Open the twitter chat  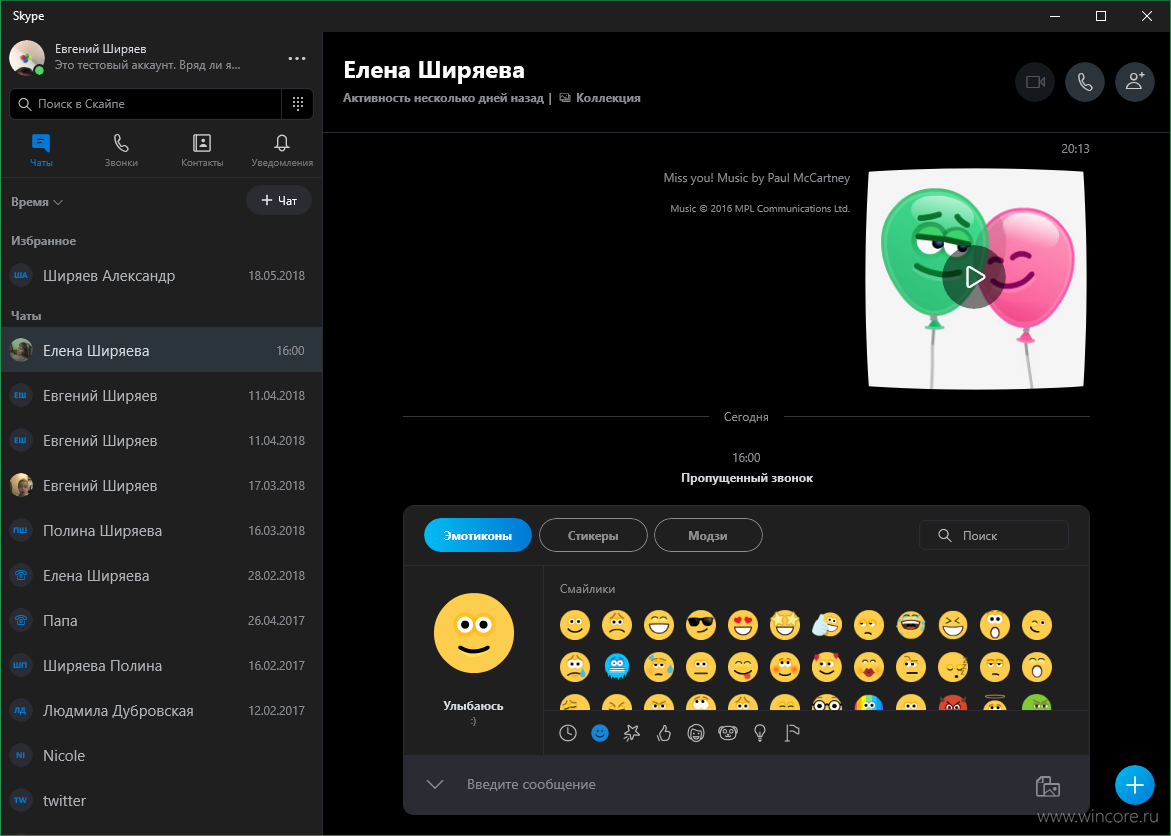(161, 800)
